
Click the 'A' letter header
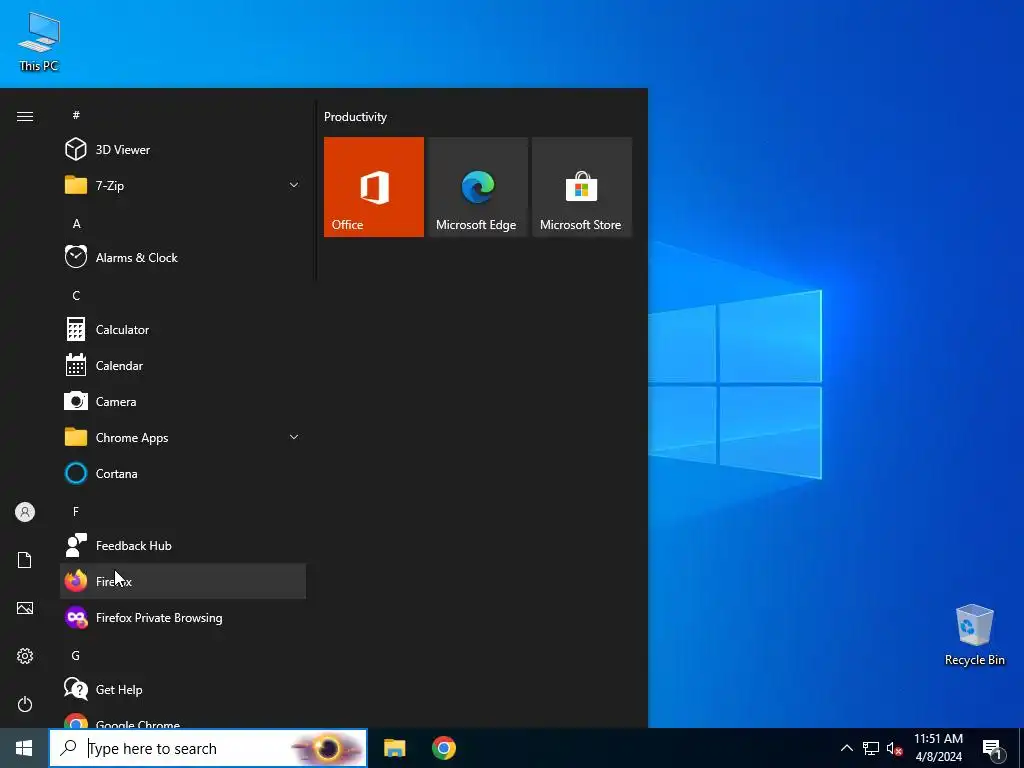(76, 223)
